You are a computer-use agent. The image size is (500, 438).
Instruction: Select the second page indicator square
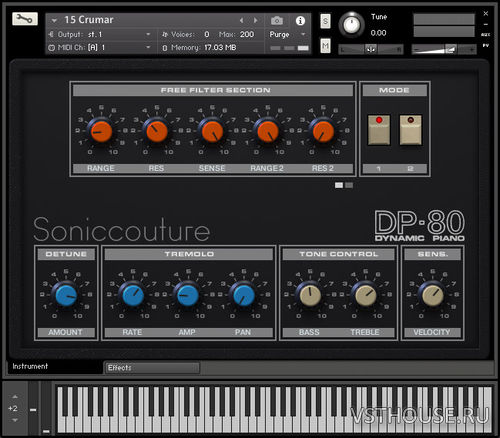point(349,185)
